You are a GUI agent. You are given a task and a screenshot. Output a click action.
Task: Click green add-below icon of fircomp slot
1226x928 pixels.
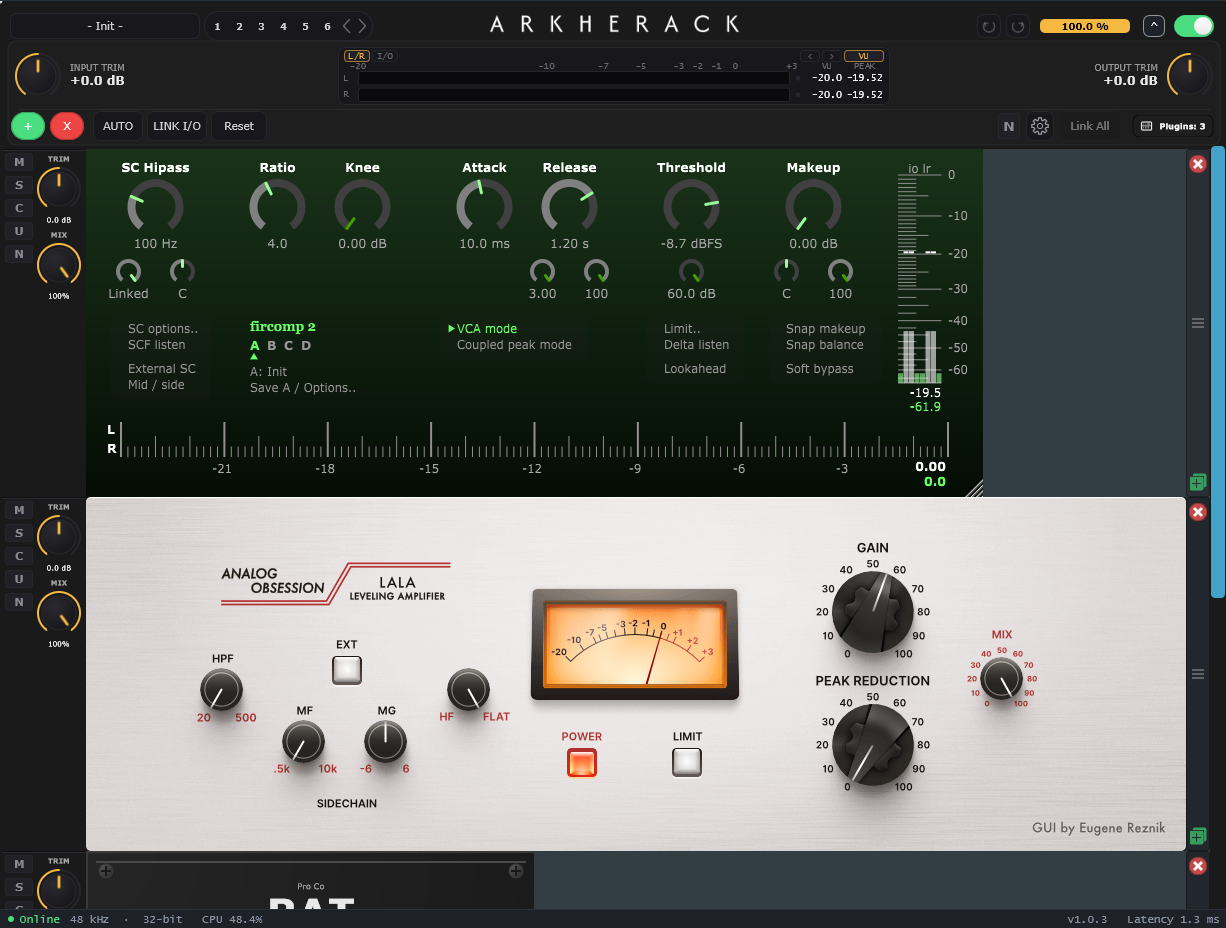coord(1198,482)
